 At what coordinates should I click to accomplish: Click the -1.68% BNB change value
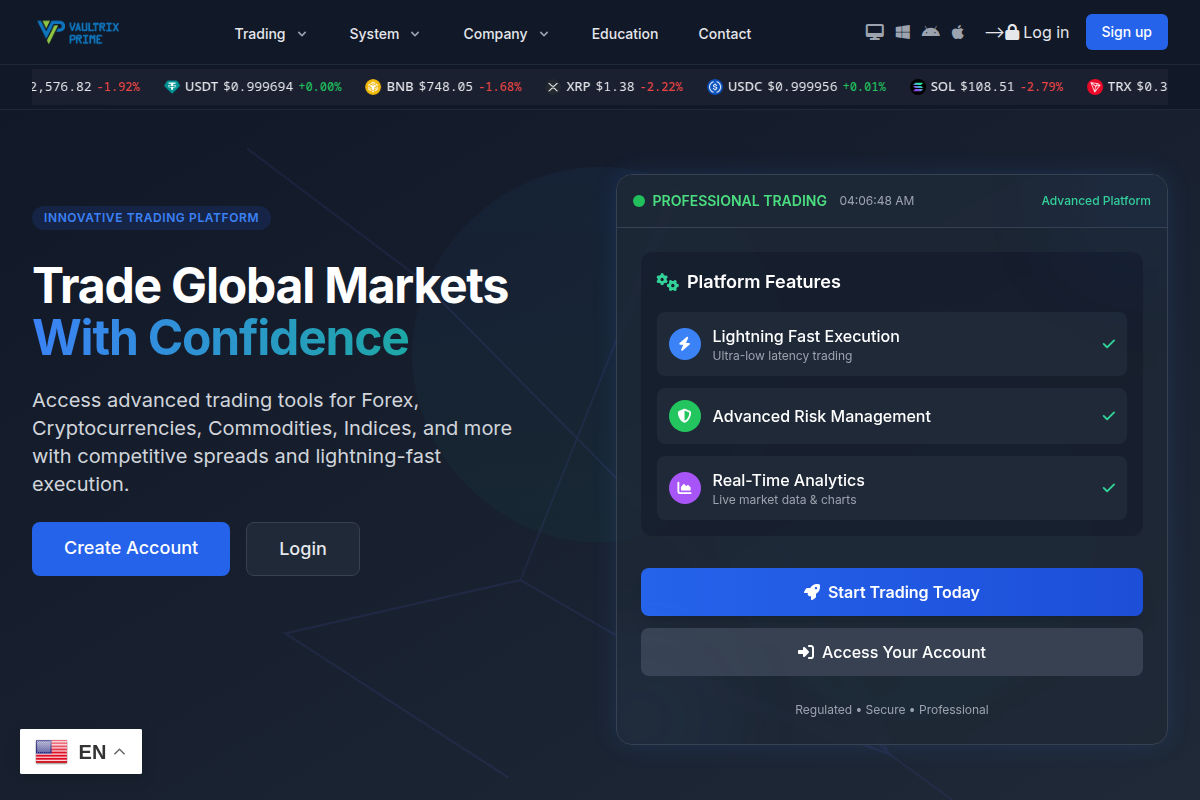(500, 87)
